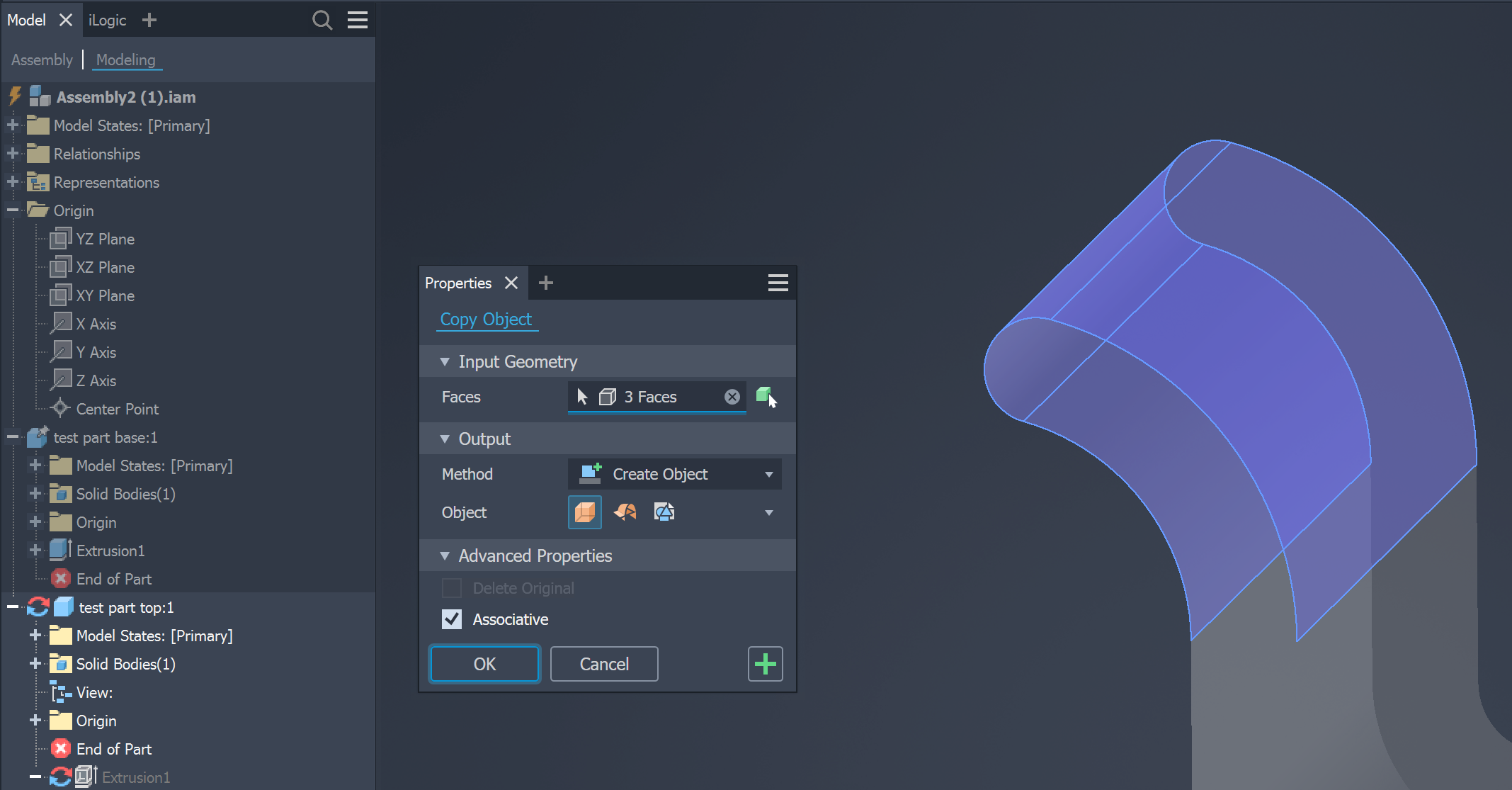The image size is (1512, 790).
Task: Select the Model tab
Action: pyautogui.click(x=26, y=20)
